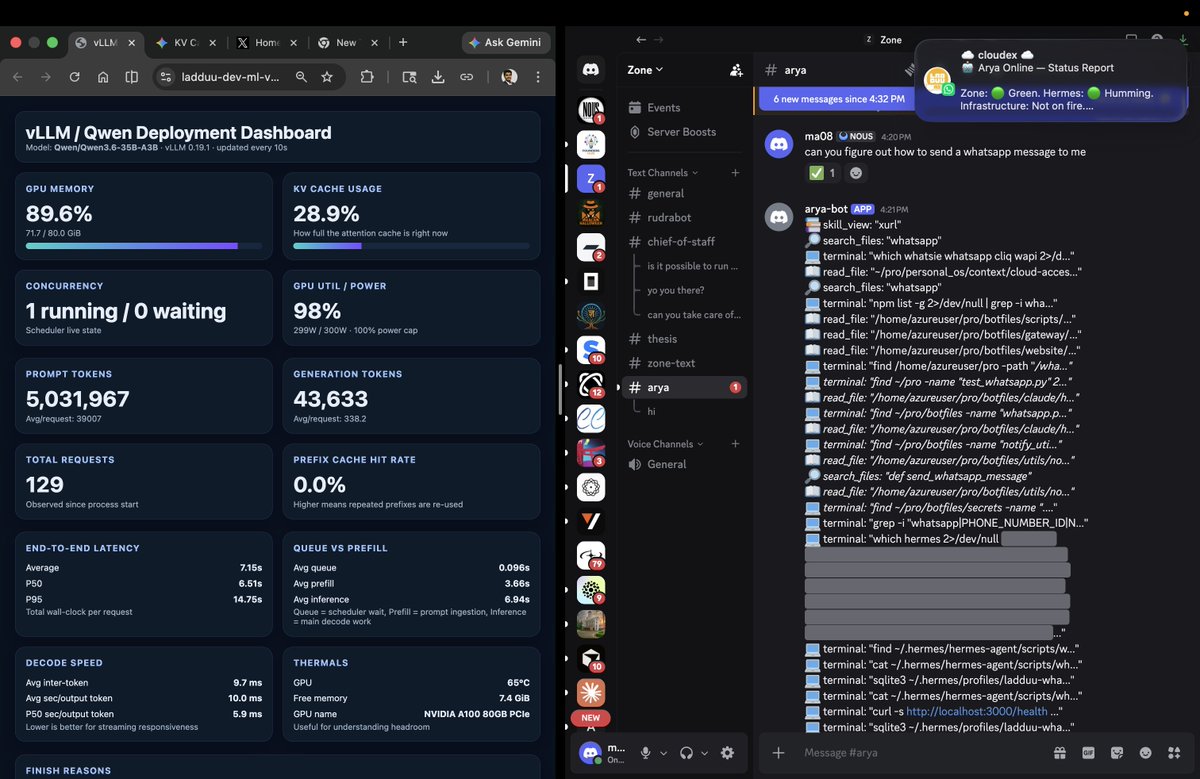Collapse the Voice Channels category

(x=665, y=444)
